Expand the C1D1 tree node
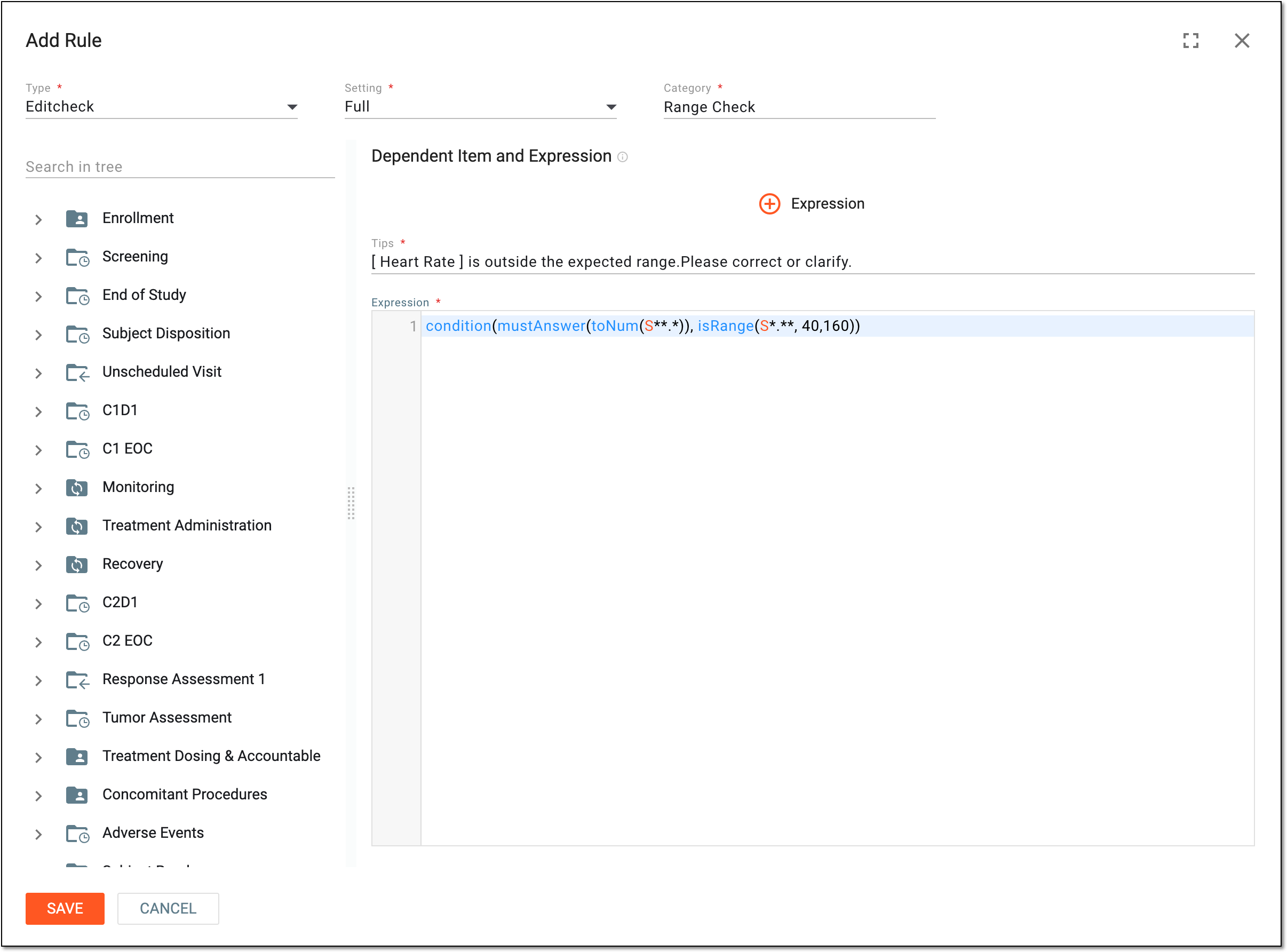 38,411
